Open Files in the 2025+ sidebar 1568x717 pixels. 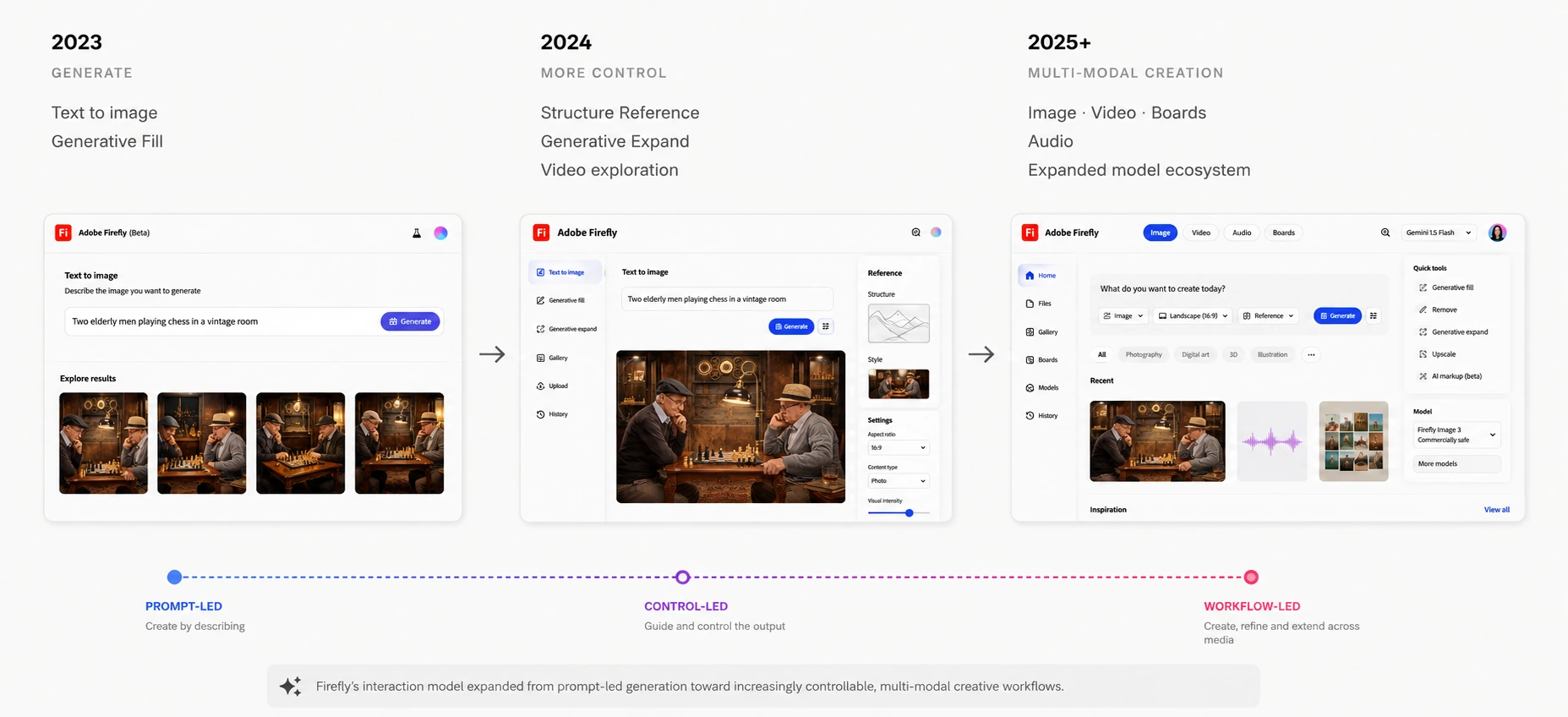coord(1039,304)
